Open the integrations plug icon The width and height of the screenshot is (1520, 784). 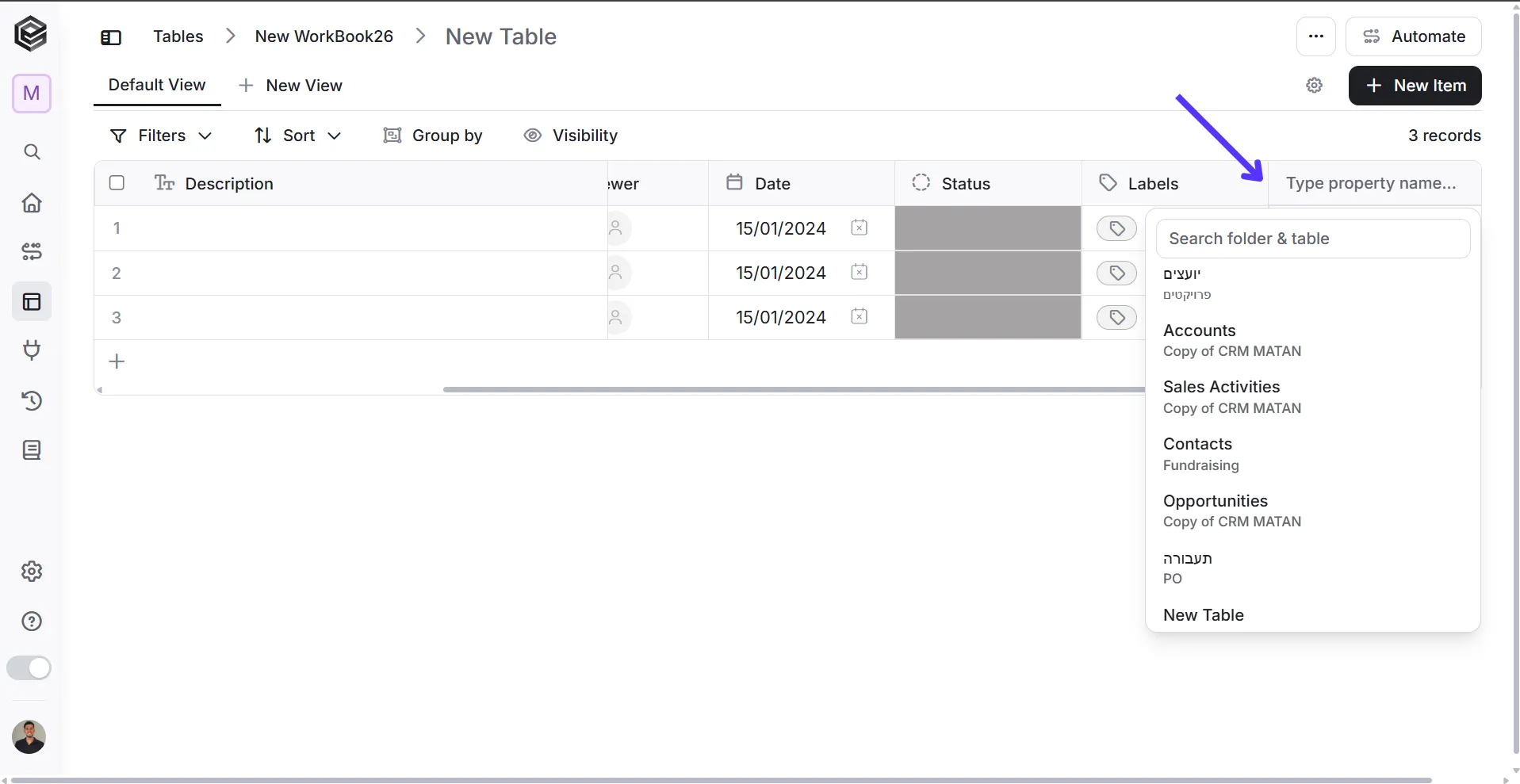tap(32, 350)
